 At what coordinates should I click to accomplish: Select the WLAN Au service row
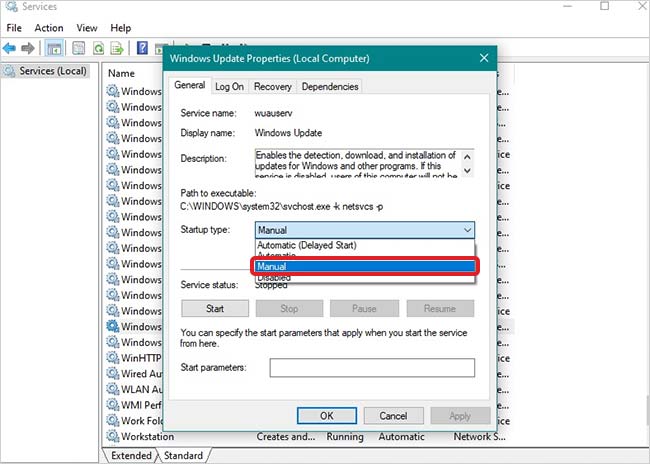[134, 389]
